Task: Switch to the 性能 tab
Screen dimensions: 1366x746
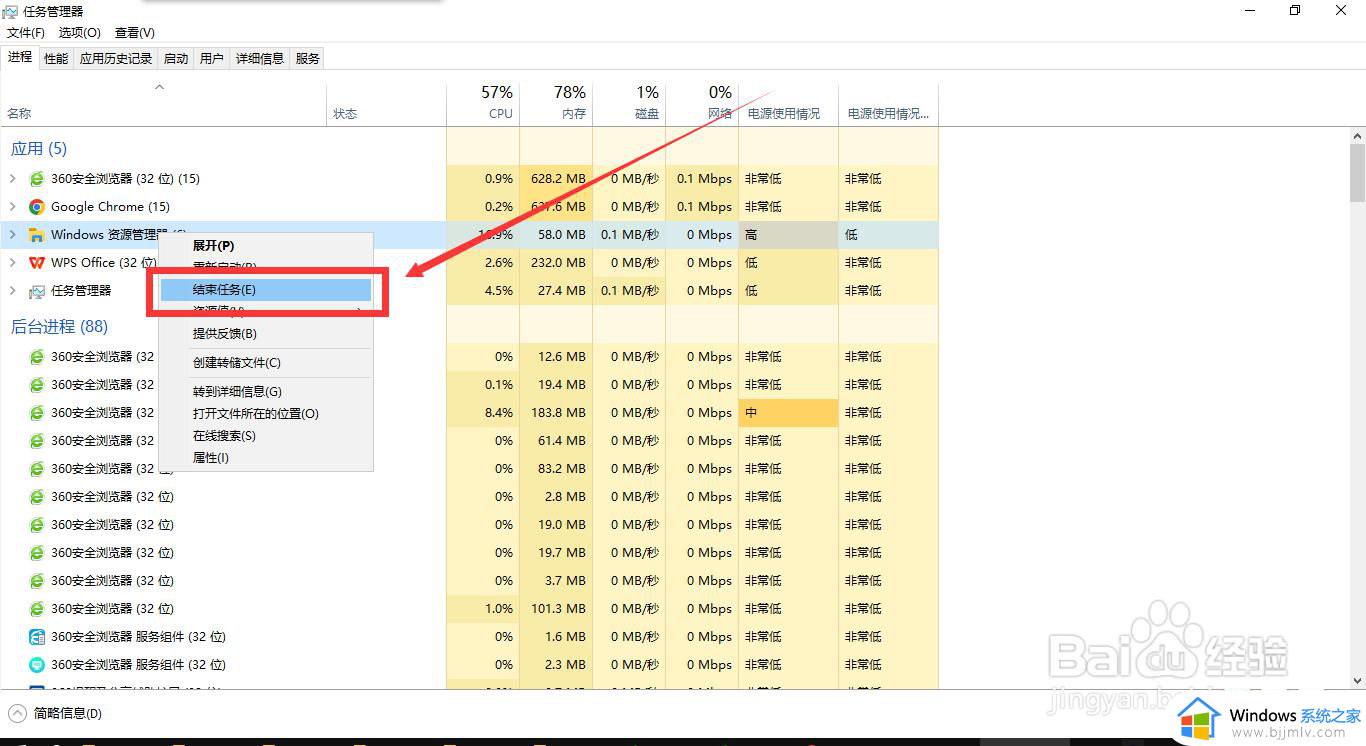Action: [x=56, y=59]
